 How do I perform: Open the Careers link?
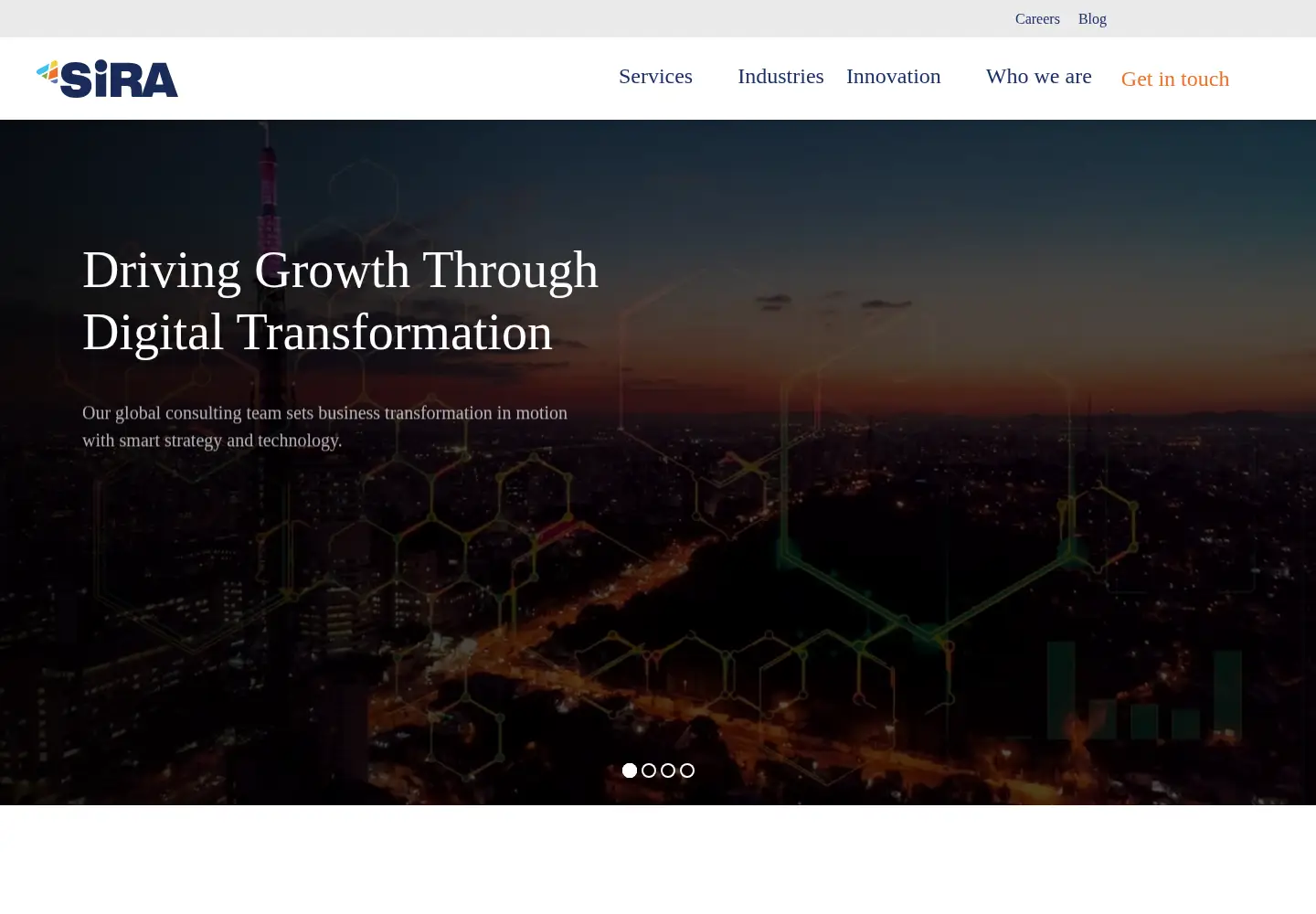1037,19
